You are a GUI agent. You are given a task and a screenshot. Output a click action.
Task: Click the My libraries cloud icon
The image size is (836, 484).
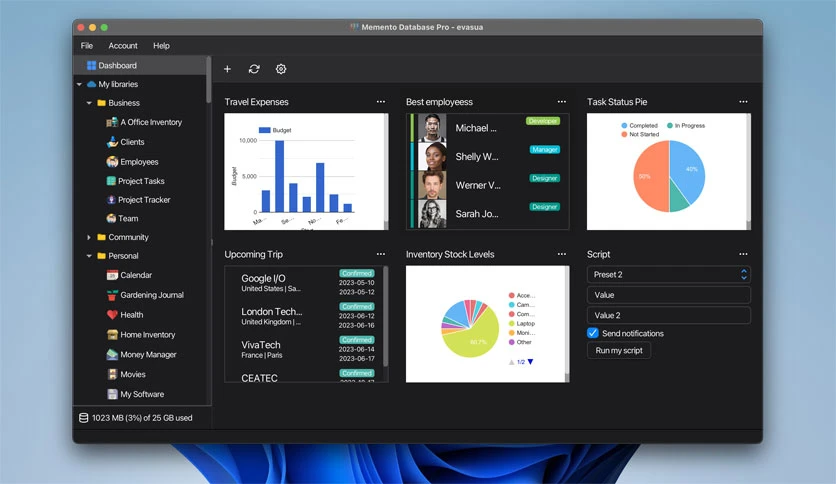pyautogui.click(x=91, y=84)
